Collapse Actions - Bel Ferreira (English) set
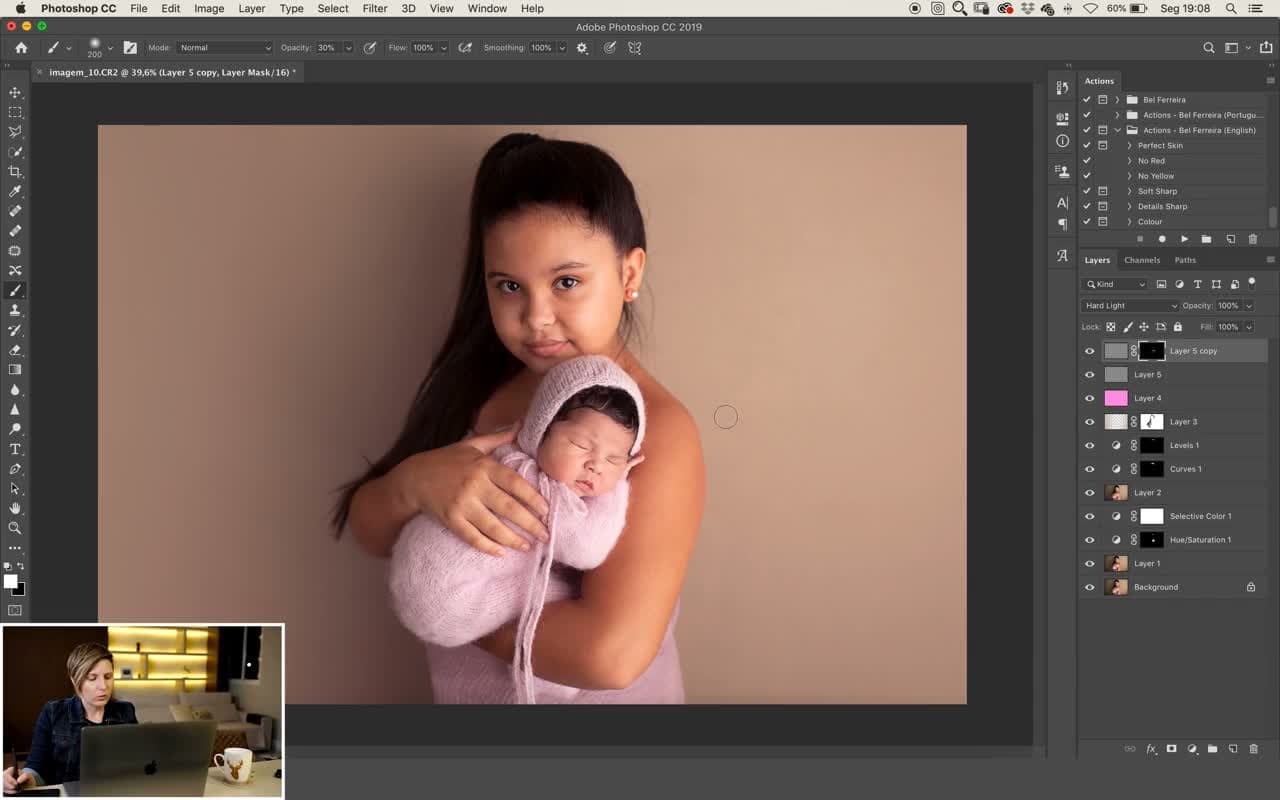This screenshot has width=1280, height=800. (1117, 130)
